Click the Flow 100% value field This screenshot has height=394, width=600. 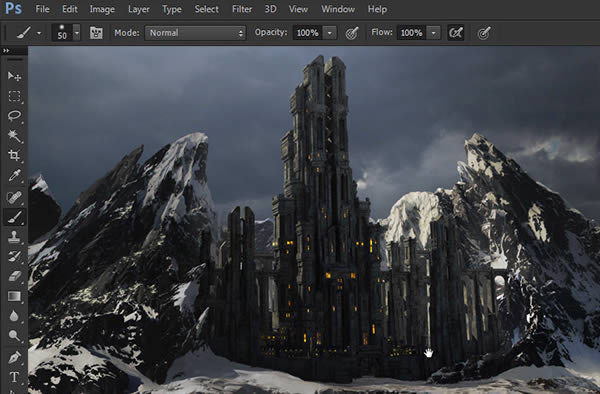(411, 33)
